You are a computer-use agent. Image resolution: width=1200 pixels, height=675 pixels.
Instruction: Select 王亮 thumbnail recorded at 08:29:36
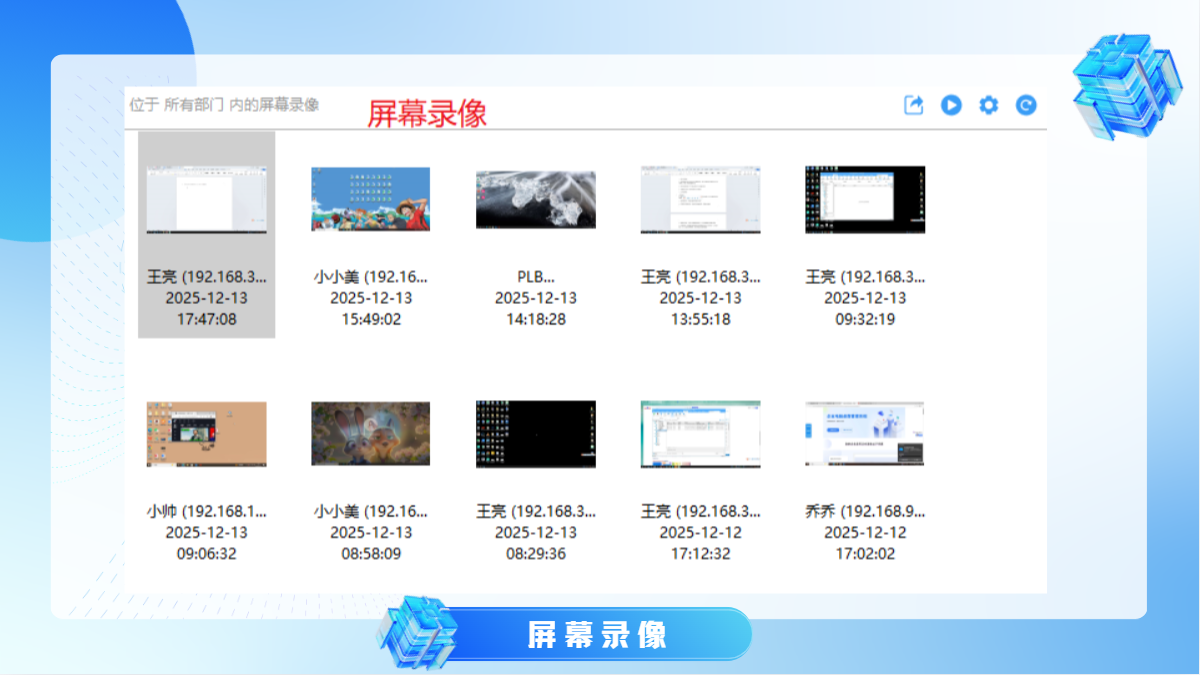[536, 434]
